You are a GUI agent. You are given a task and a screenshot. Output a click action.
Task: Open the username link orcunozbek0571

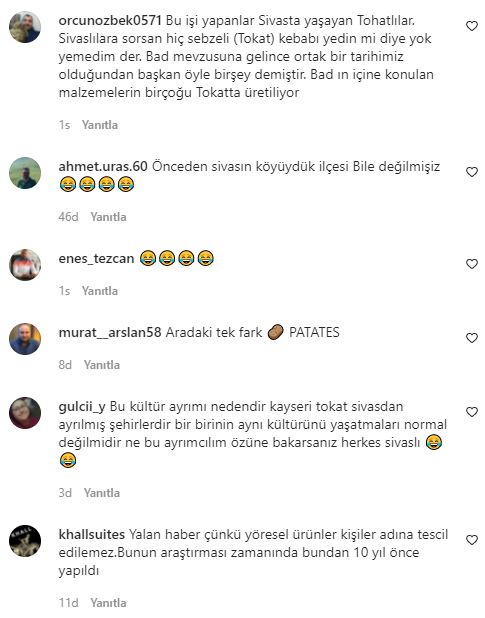coord(110,20)
